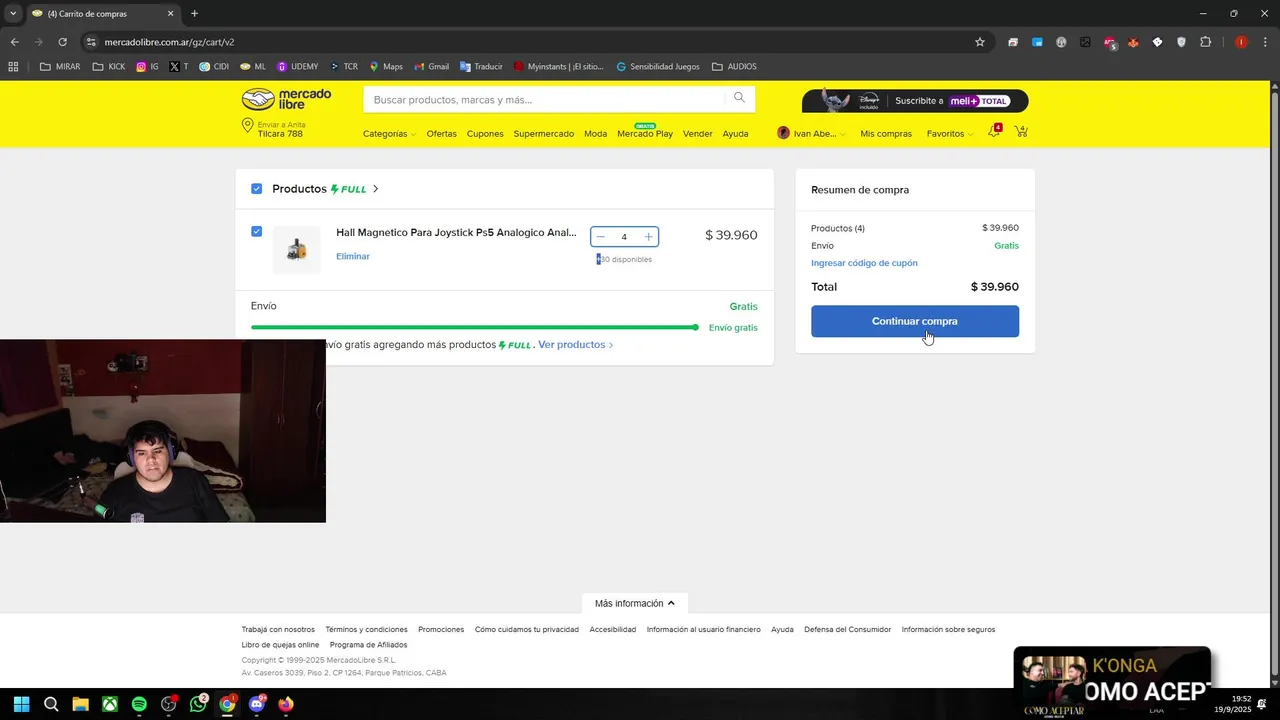Image resolution: width=1280 pixels, height=720 pixels.
Task: Click Suscribite a Meli+ Total banner
Action: pos(915,100)
